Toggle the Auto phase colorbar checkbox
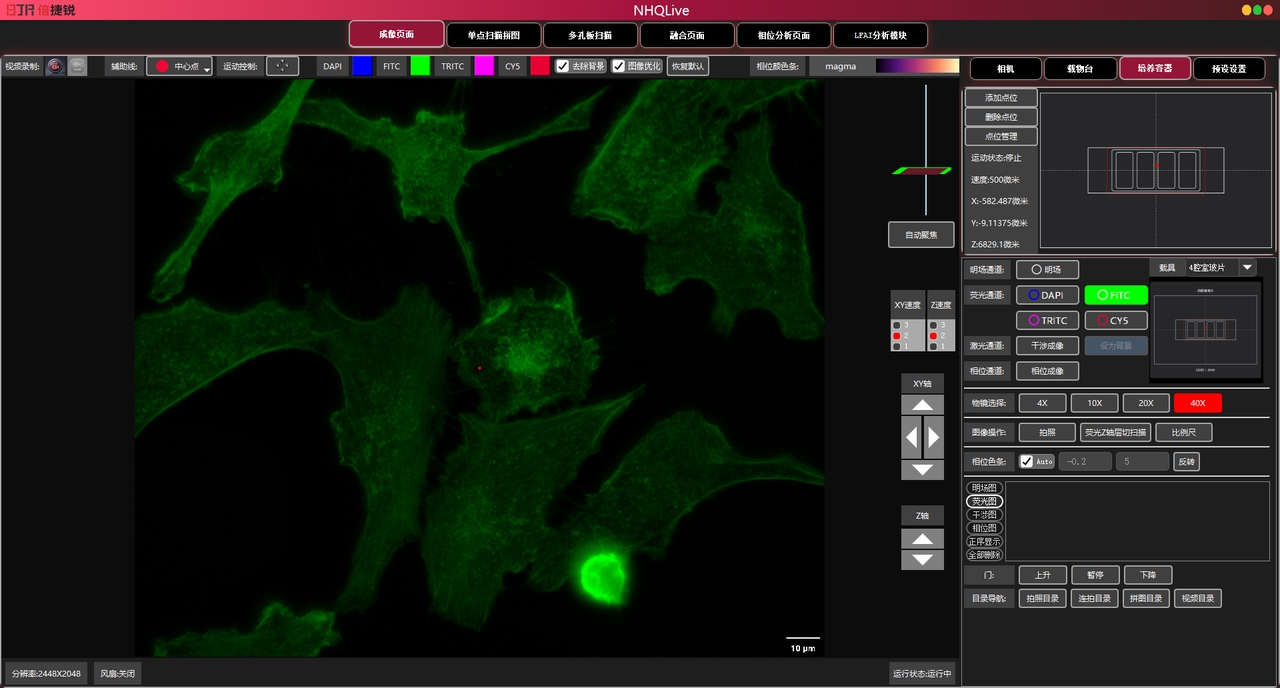The width and height of the screenshot is (1280, 688). (1027, 462)
